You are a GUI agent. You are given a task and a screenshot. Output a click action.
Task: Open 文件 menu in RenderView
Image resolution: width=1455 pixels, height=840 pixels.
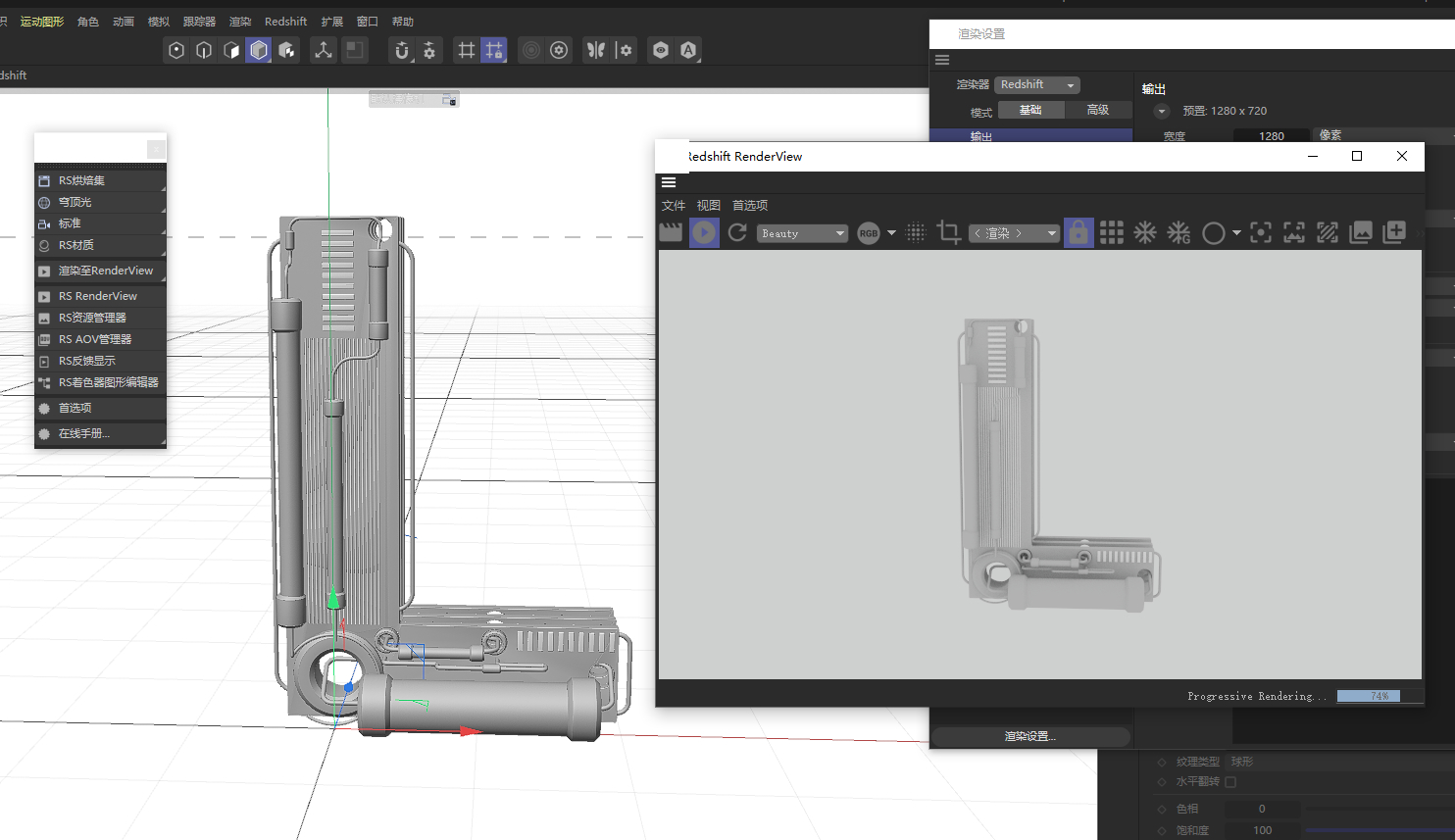674,205
